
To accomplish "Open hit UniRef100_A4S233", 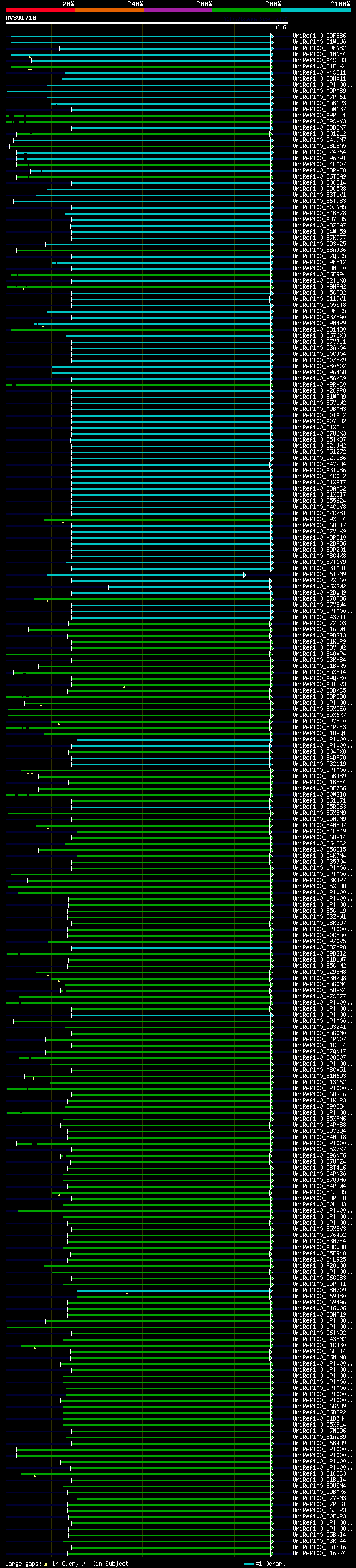I will coord(319,60).
